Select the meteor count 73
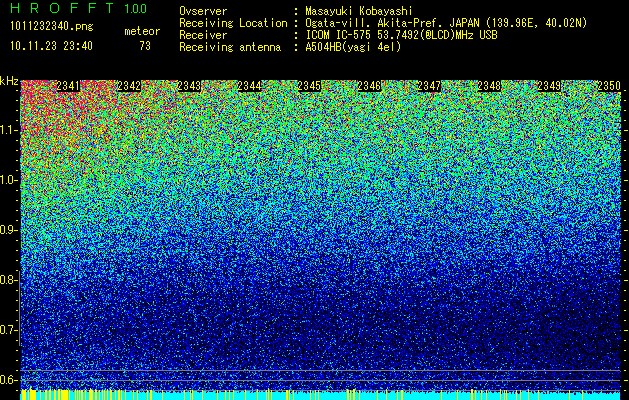 (x=145, y=46)
